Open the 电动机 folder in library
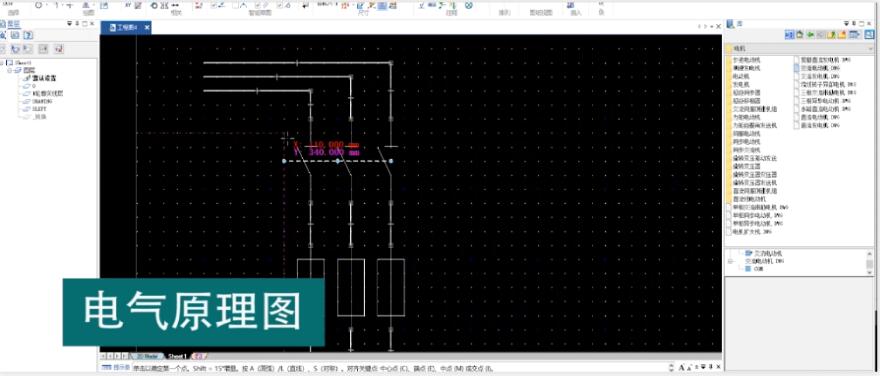The image size is (880, 376). click(x=741, y=75)
